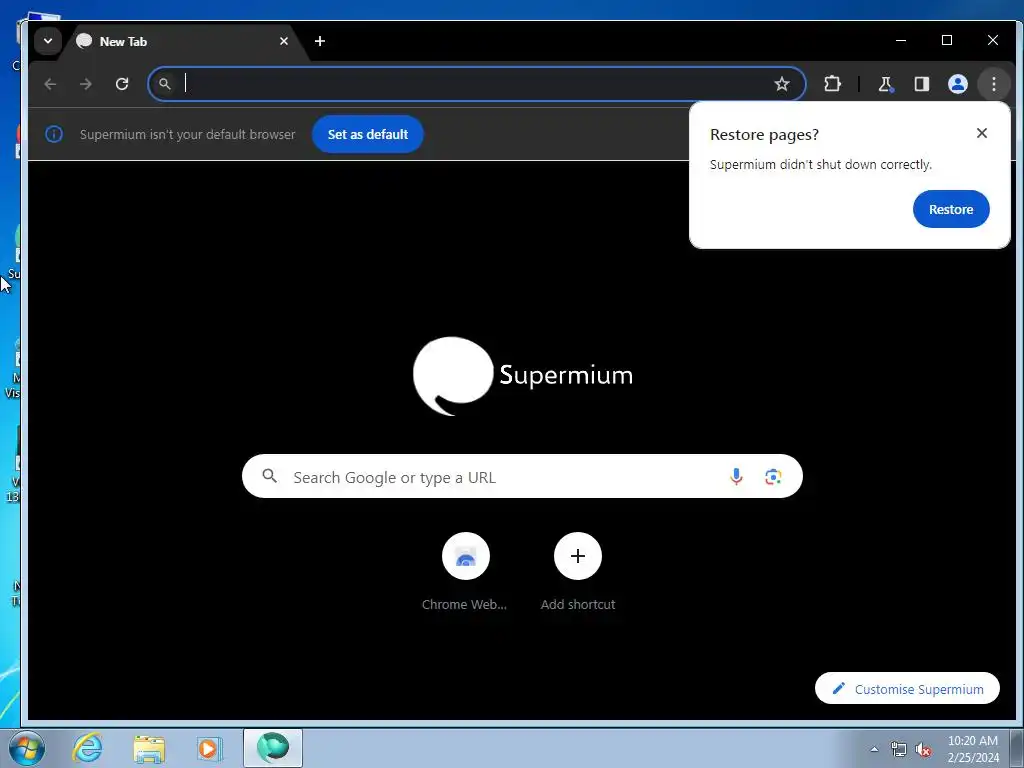Toggle the side panel icon
The height and width of the screenshot is (768, 1024).
coord(921,84)
